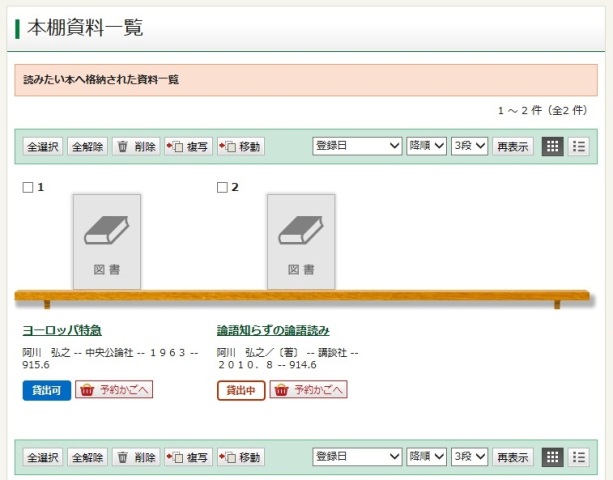613x480 pixels.
Task: Open the ヨーロッパ特急 title link
Action: (x=62, y=330)
